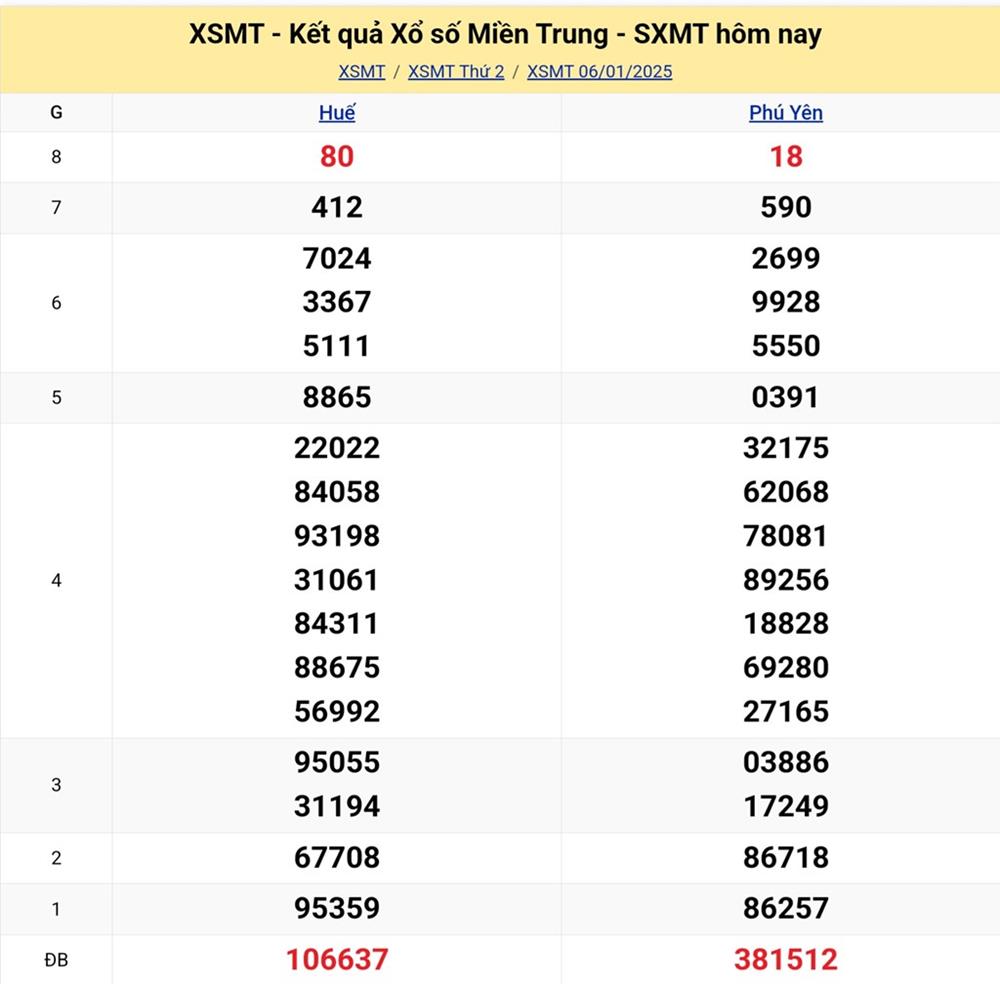Viewport: 1000px width, 986px height.
Task: Open the XSMT Thứ 2 link
Action: (x=456, y=71)
